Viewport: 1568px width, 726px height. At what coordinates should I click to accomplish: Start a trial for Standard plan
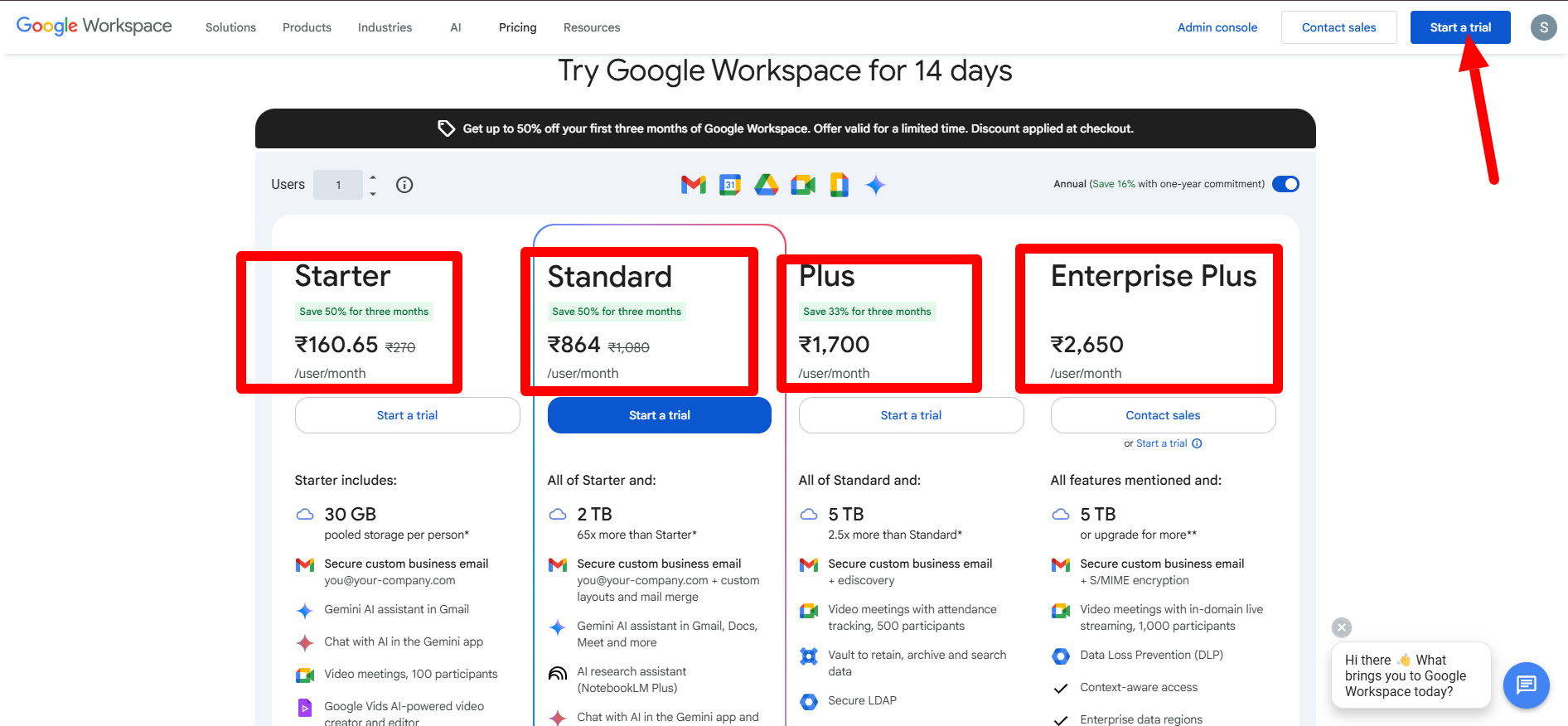click(659, 415)
